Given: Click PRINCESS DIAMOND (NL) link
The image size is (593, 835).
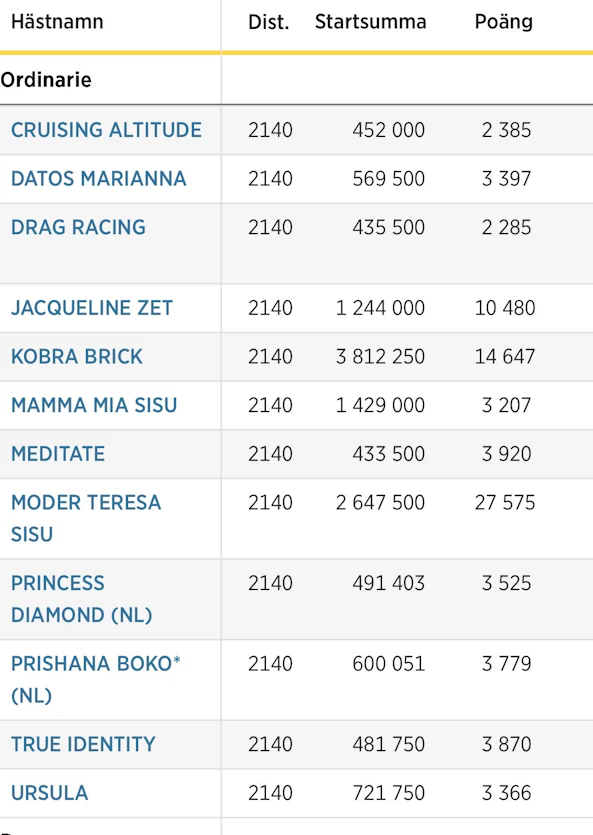Looking at the screenshot, I should pyautogui.click(x=82, y=599).
